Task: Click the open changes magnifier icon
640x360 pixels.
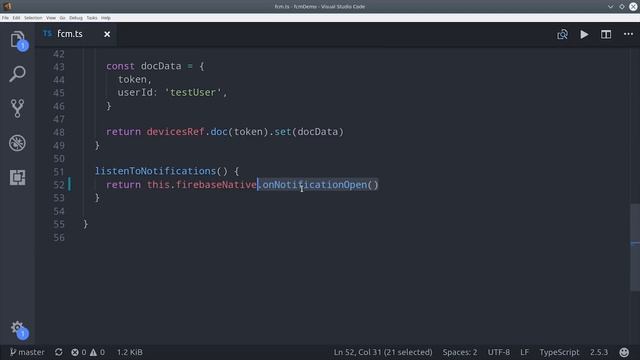Action: (x=562, y=34)
